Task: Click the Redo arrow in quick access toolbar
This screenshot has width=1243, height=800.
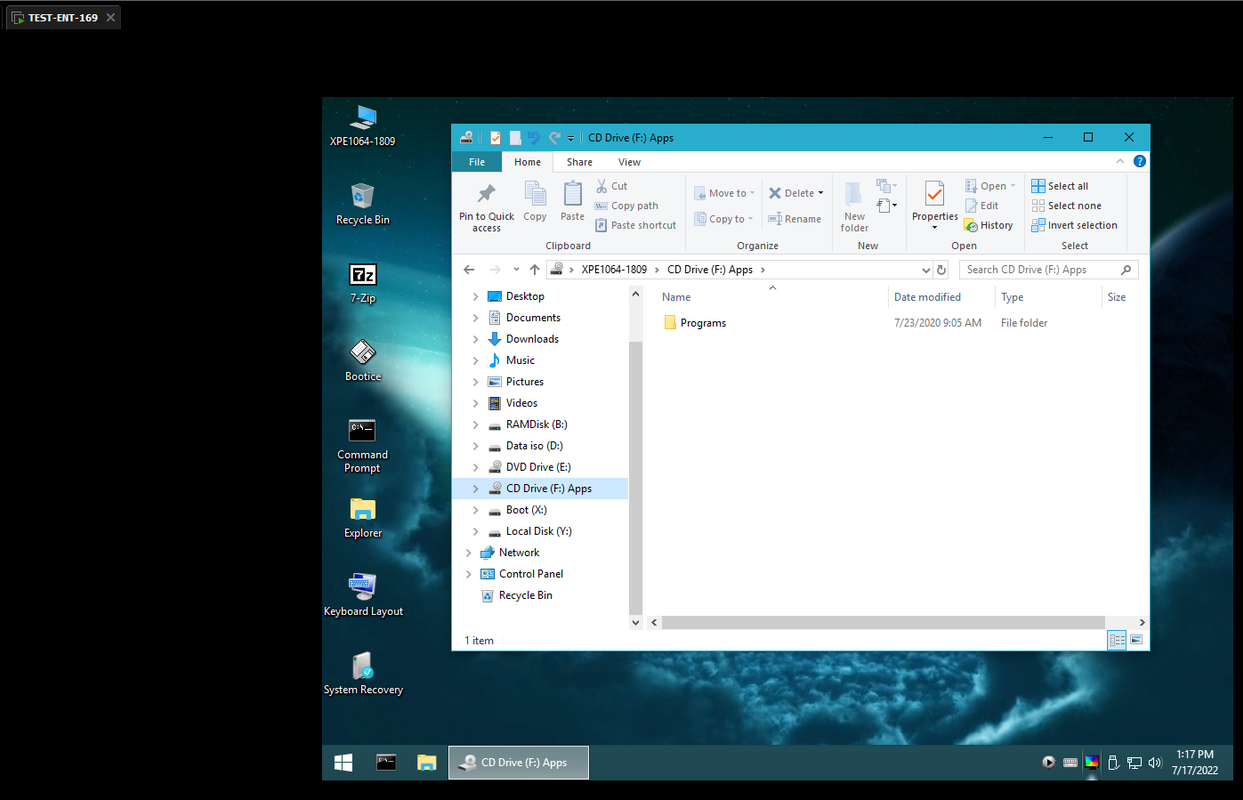Action: [554, 138]
